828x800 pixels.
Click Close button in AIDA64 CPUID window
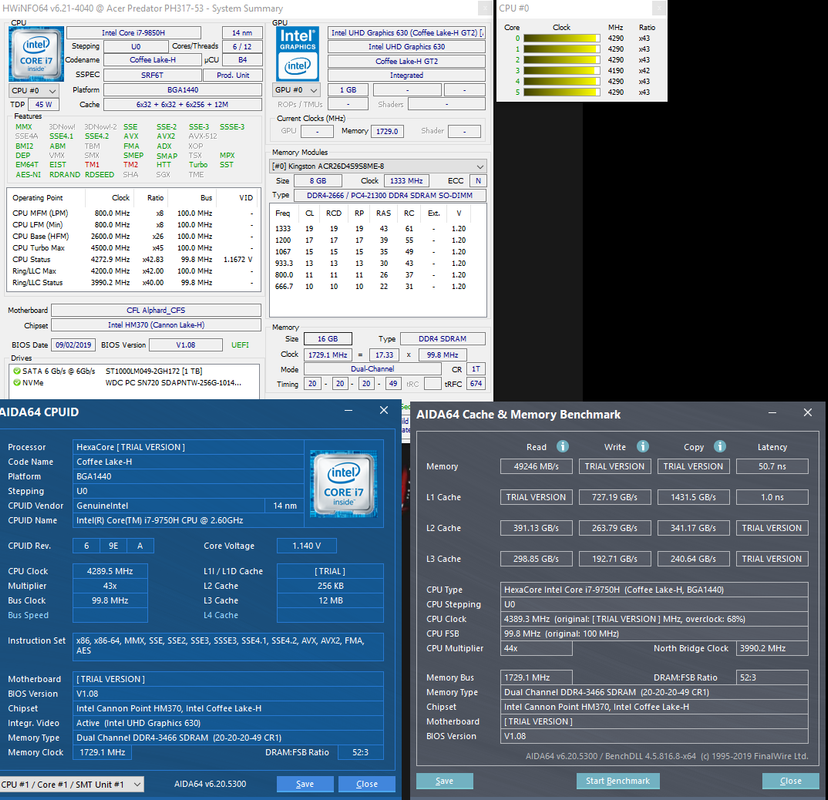[366, 784]
